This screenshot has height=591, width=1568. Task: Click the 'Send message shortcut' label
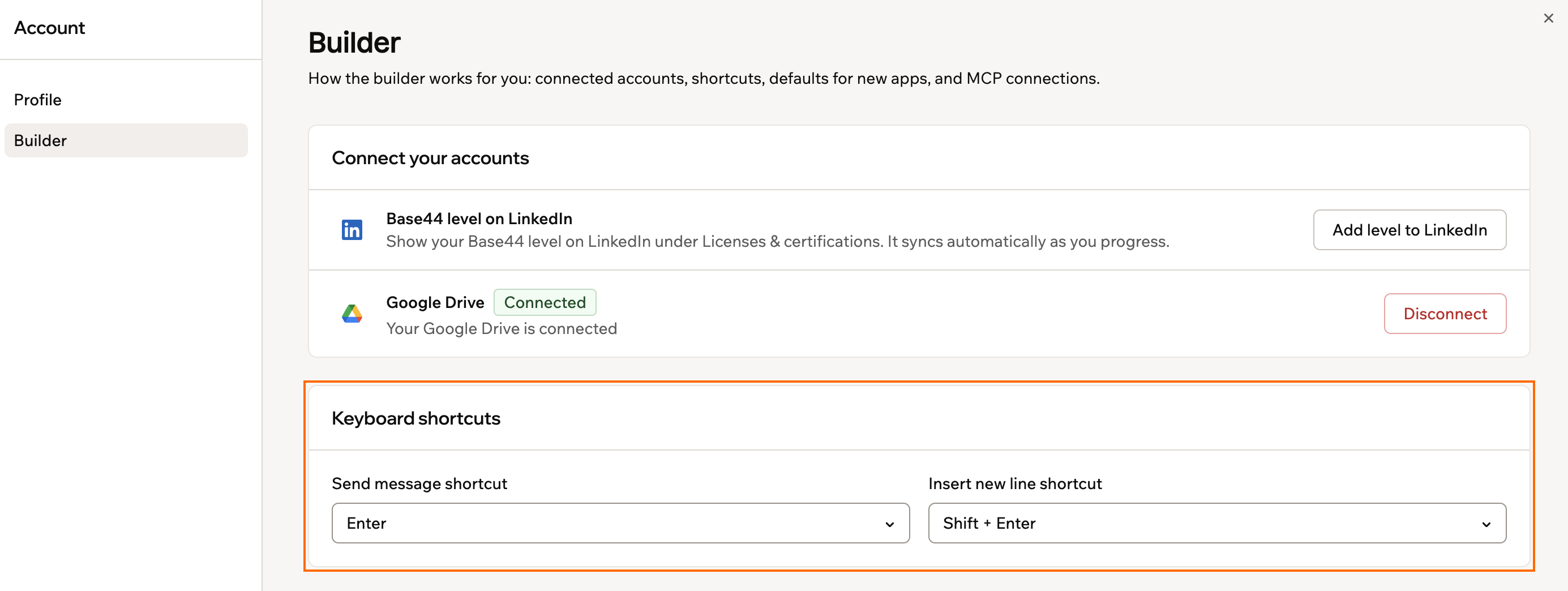click(419, 483)
